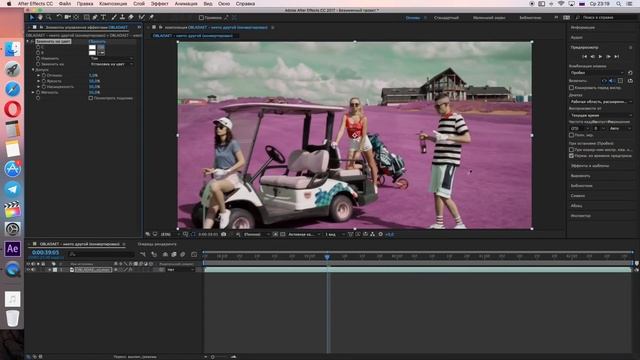The height and width of the screenshot is (360, 640).
Task: Expand the Info panel
Action: (x=582, y=27)
